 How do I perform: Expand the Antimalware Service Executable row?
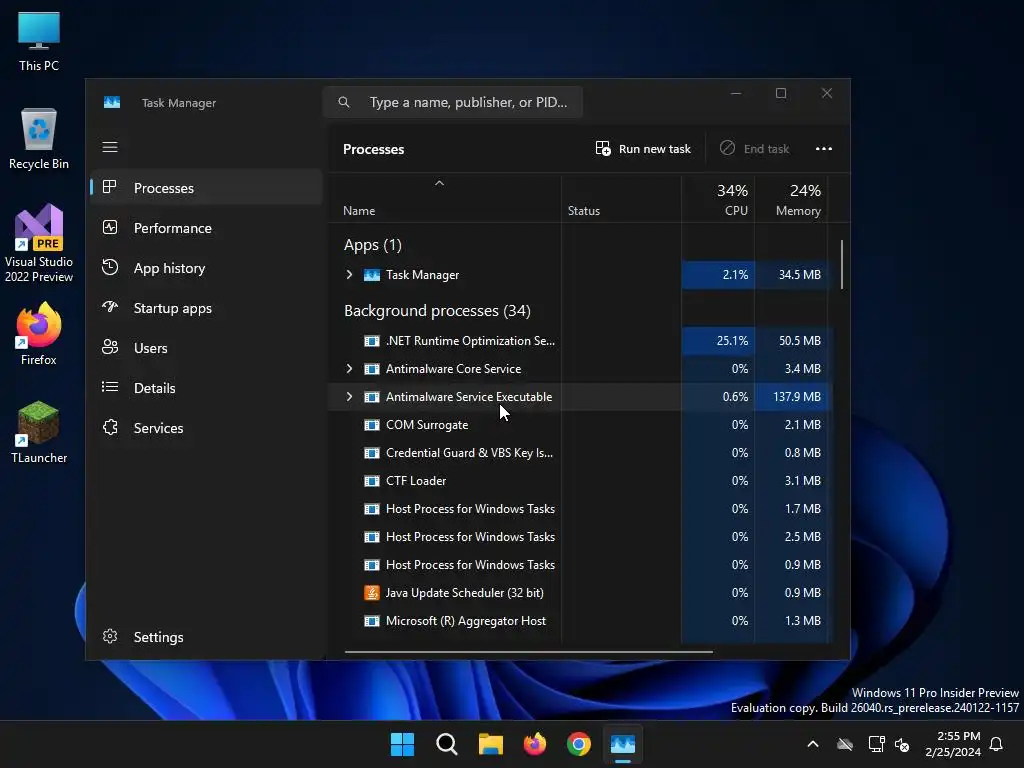point(349,397)
